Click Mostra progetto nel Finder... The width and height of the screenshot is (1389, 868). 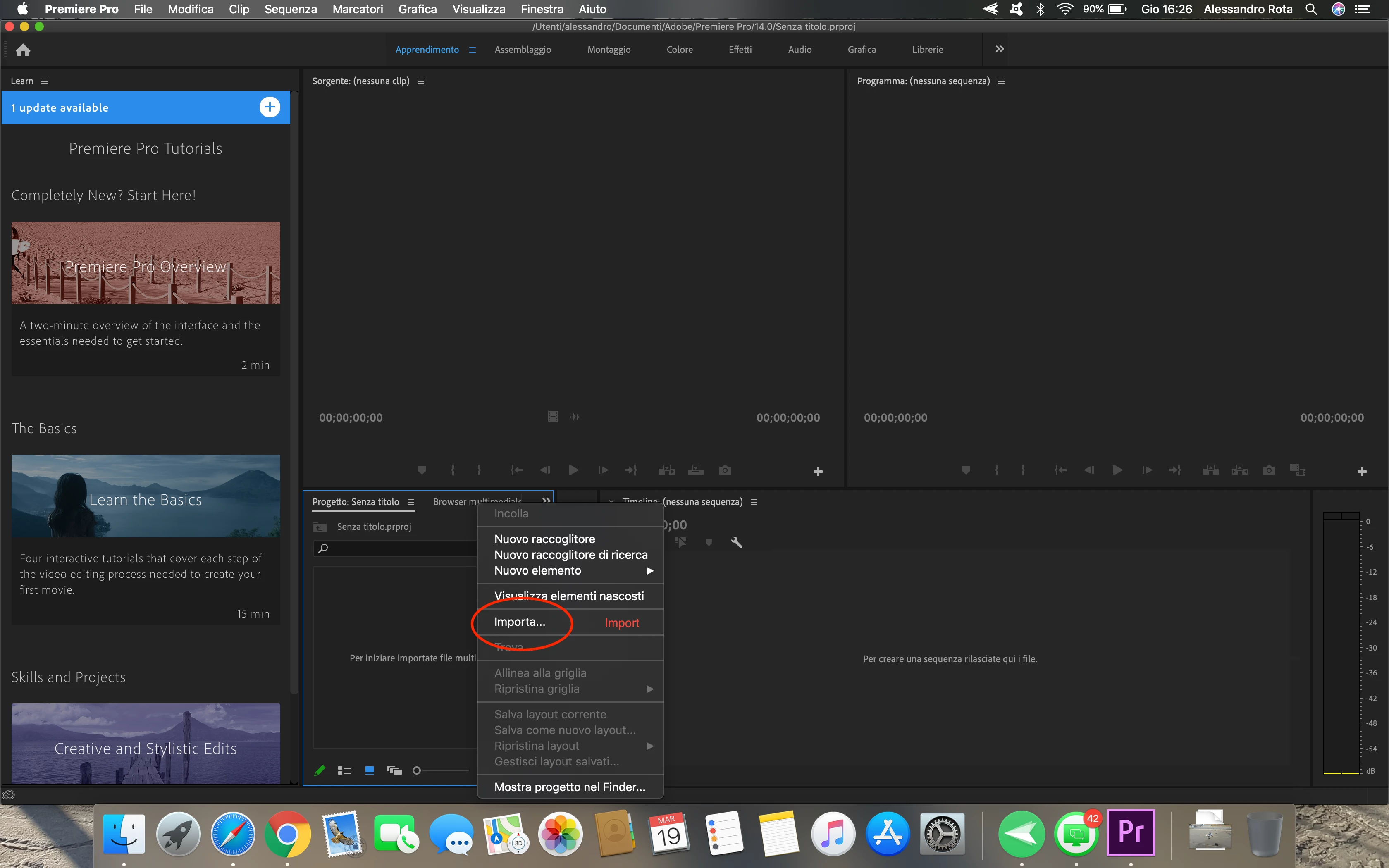(x=569, y=787)
